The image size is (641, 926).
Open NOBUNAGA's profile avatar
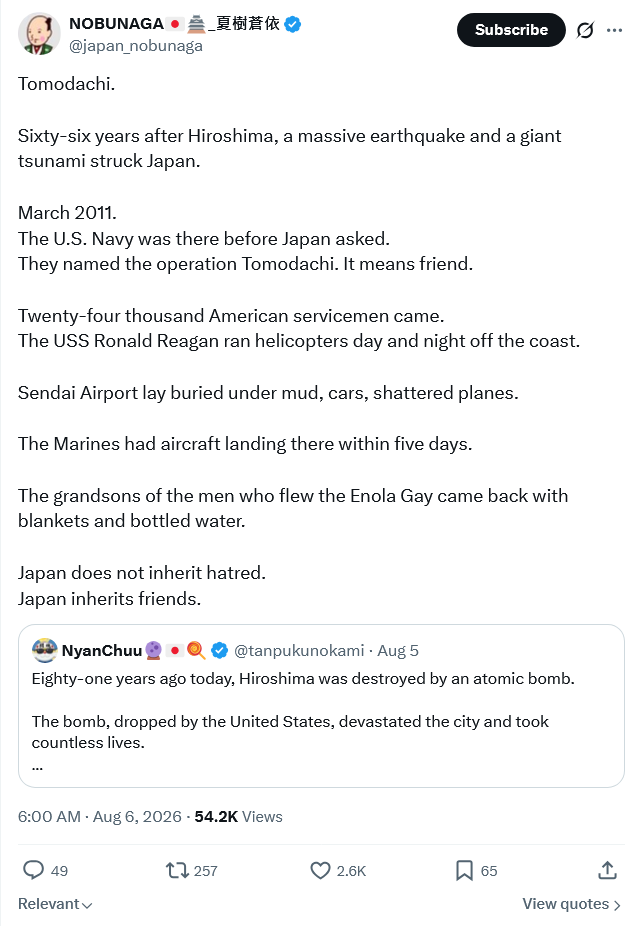click(x=39, y=33)
